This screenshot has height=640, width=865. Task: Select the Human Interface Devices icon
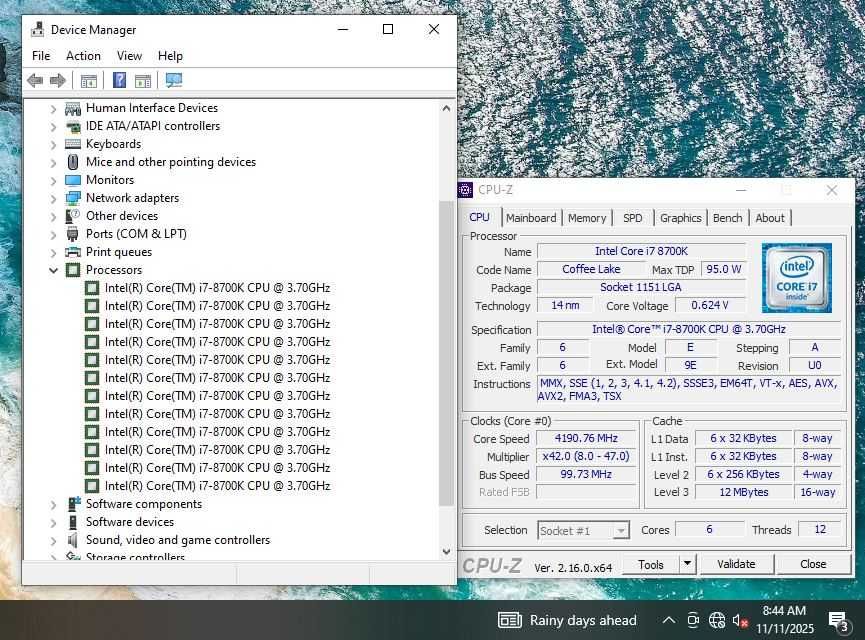(73, 108)
